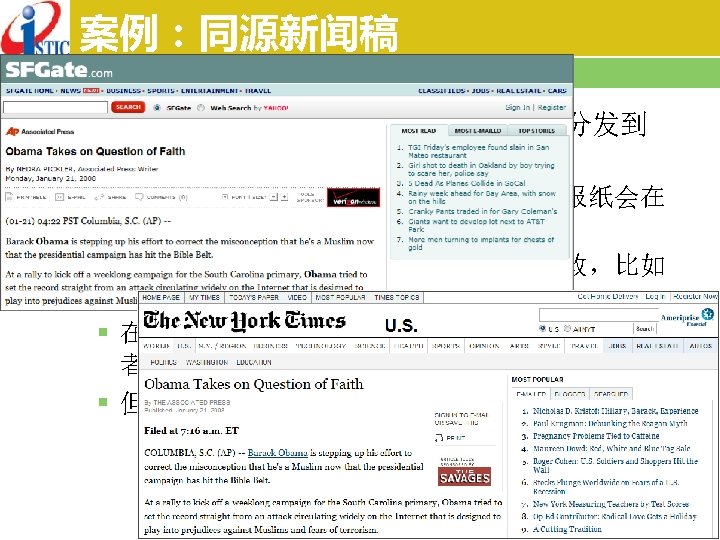The image size is (720, 540).
Task: Click the Email article envelope icon
Action: (59, 197)
